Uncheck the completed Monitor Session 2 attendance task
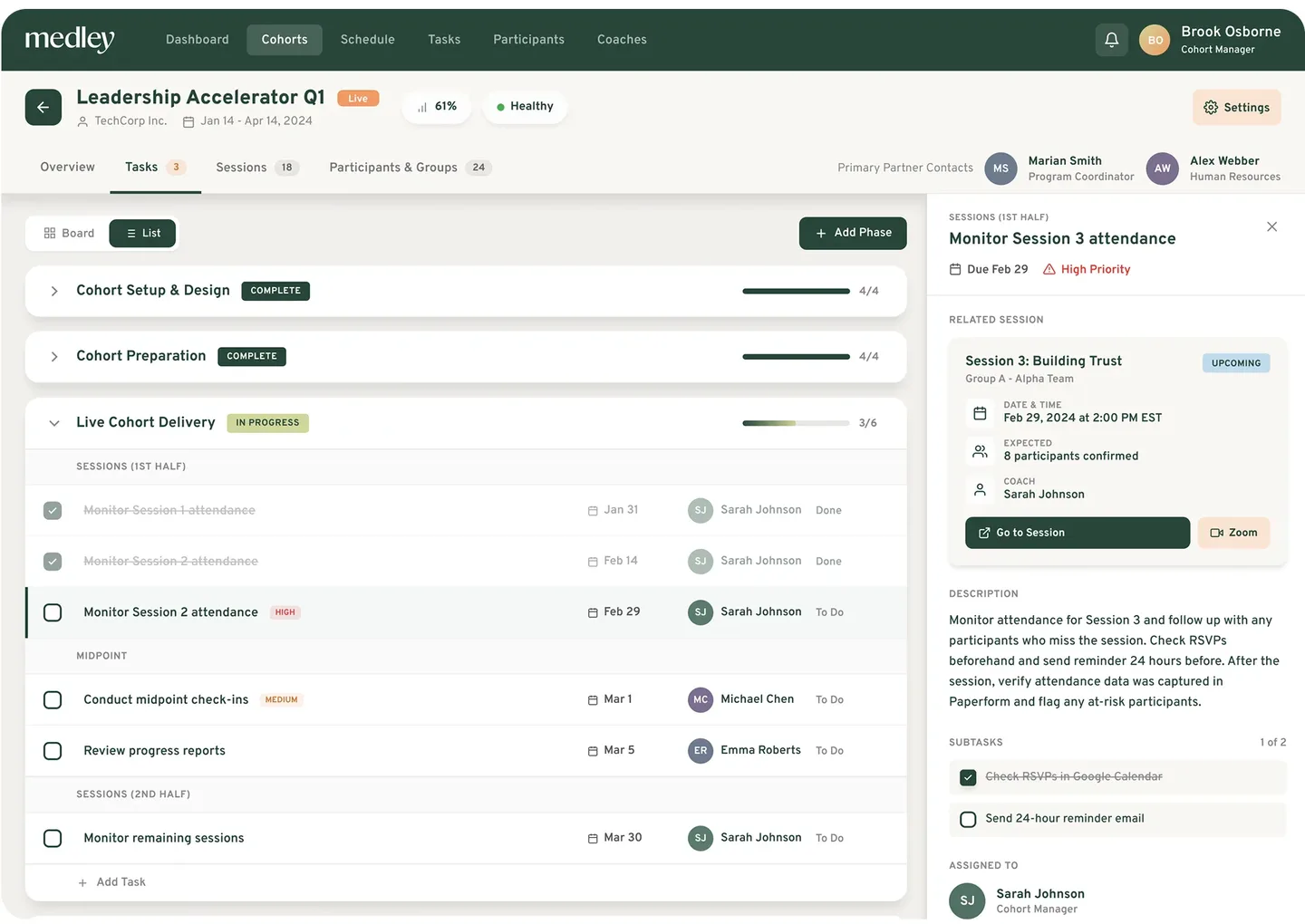This screenshot has width=1305, height=924. (53, 562)
